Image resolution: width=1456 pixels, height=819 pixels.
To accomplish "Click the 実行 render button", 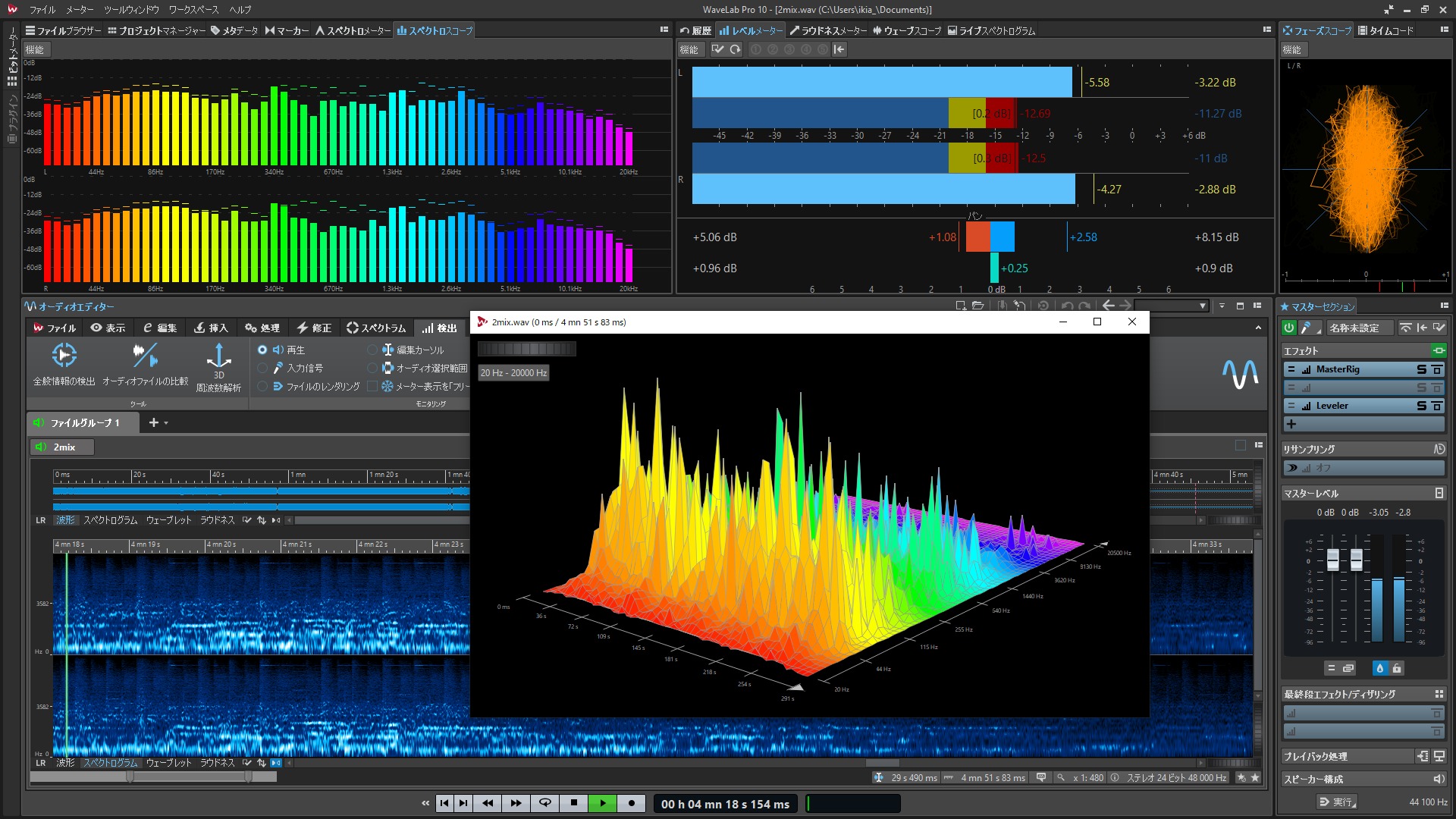I will [x=1337, y=802].
